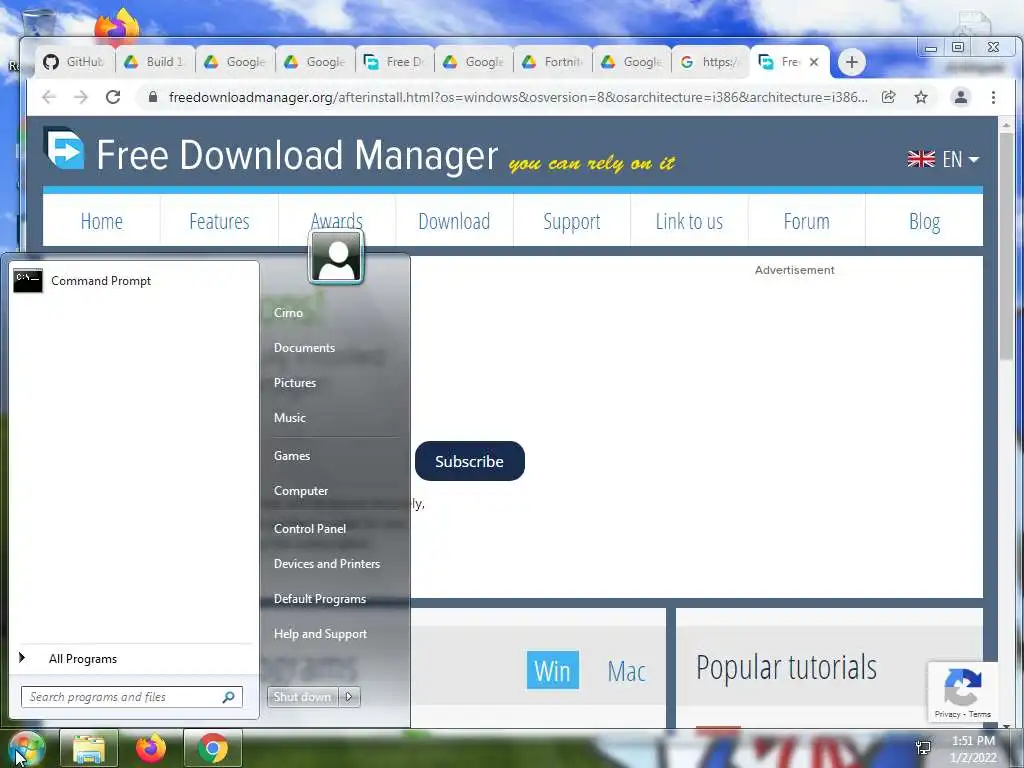The image size is (1024, 768).
Task: Select the Win platform tab
Action: click(x=552, y=670)
